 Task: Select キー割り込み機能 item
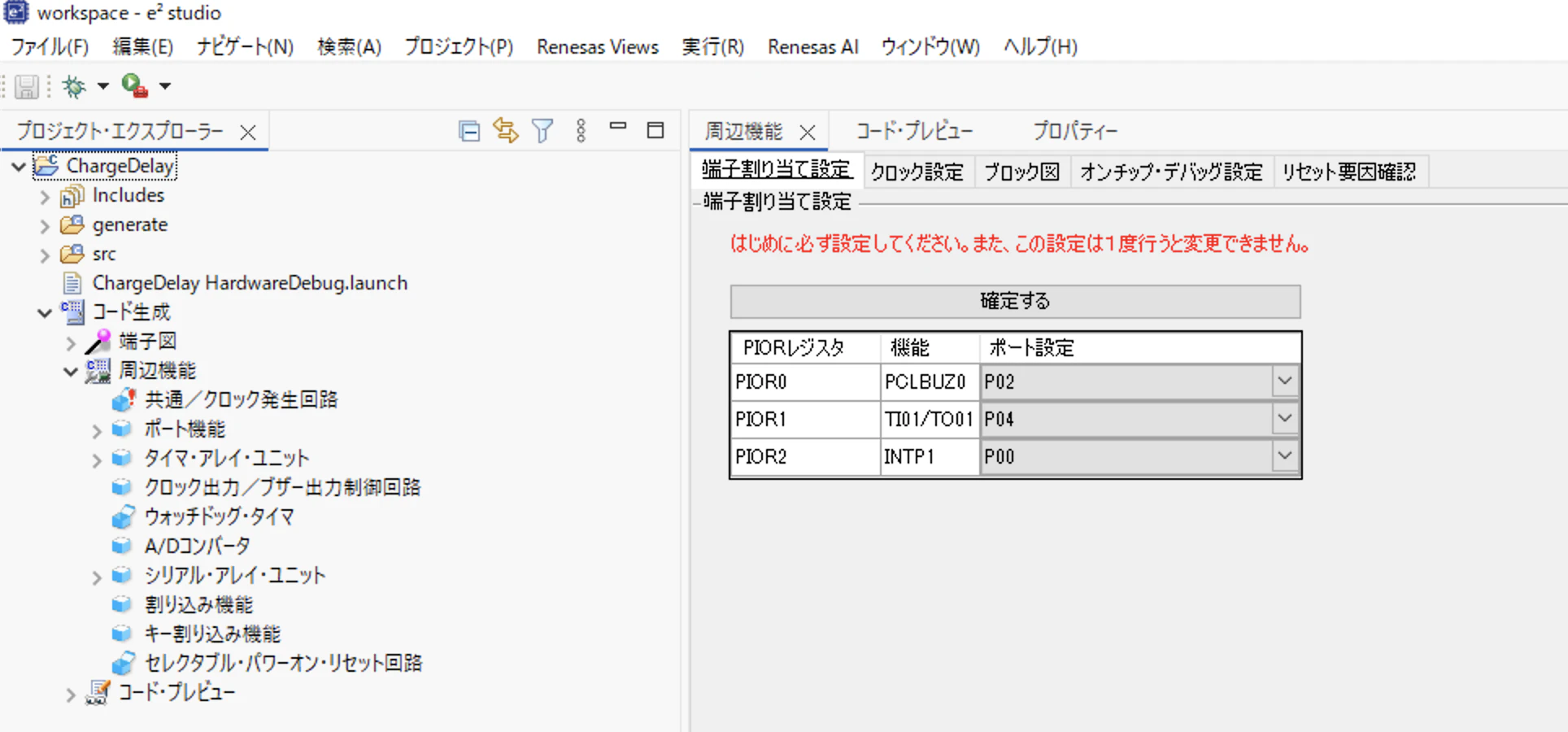[212, 634]
